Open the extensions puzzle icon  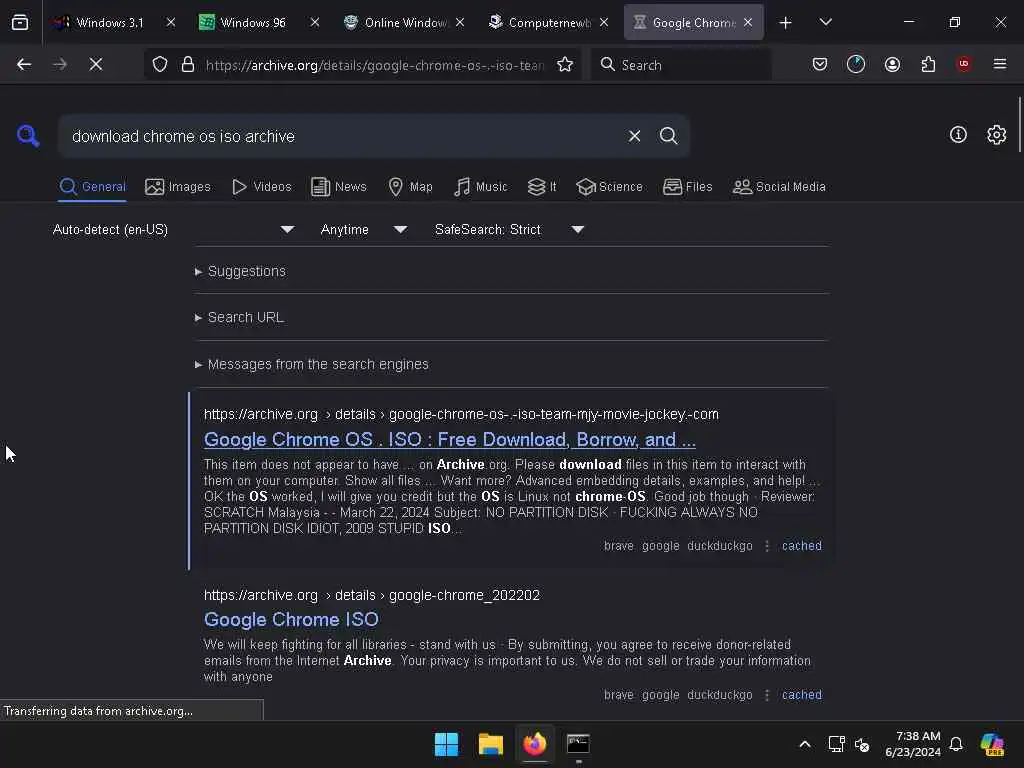[928, 64]
